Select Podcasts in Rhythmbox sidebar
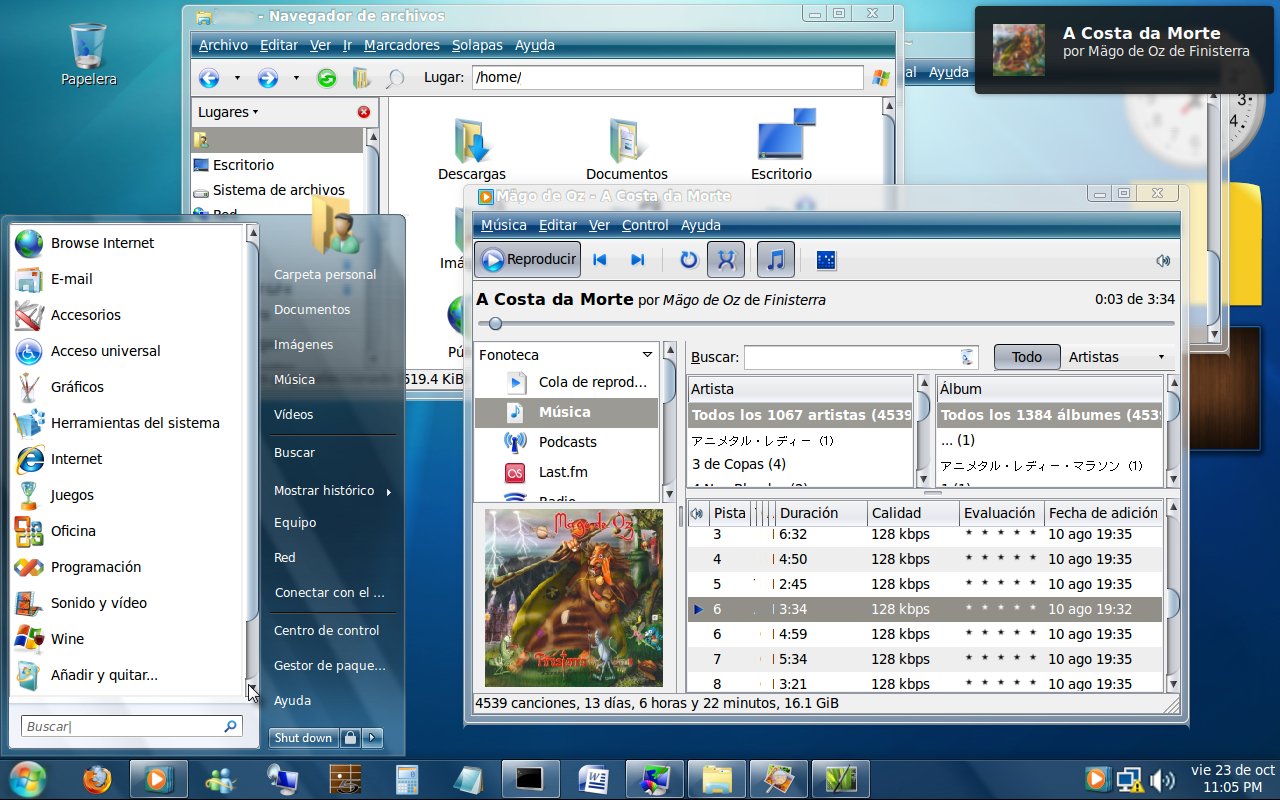 click(x=567, y=442)
